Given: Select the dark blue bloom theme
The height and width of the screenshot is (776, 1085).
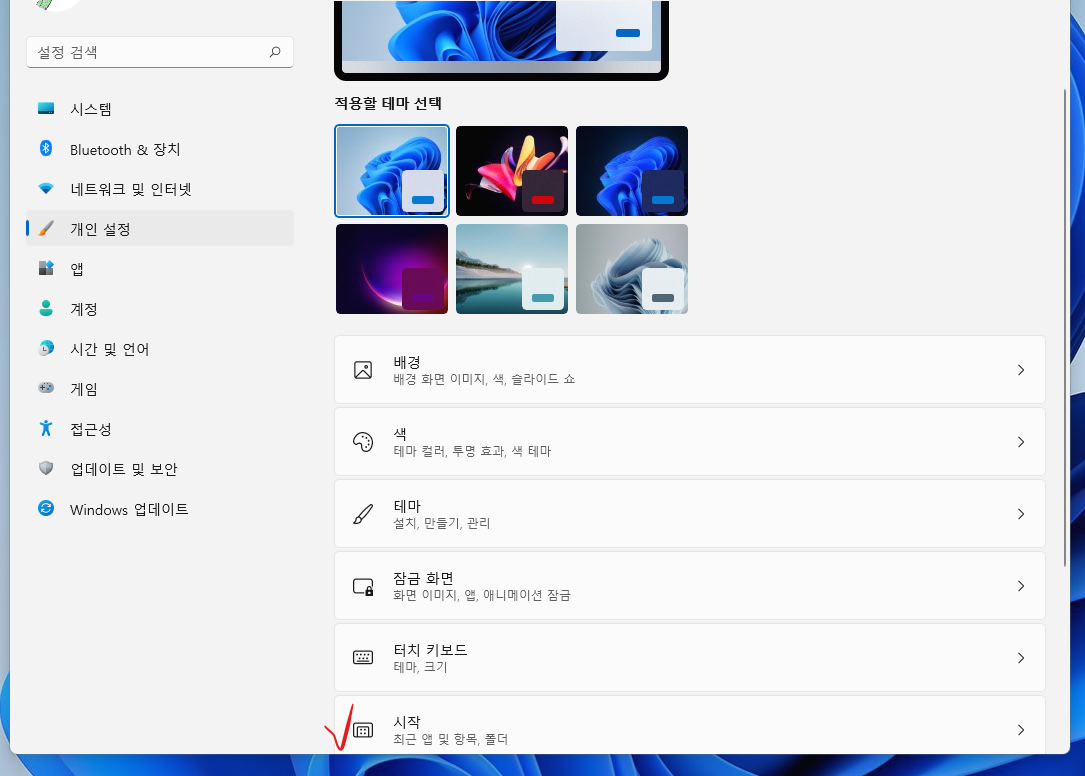Looking at the screenshot, I should 632,171.
